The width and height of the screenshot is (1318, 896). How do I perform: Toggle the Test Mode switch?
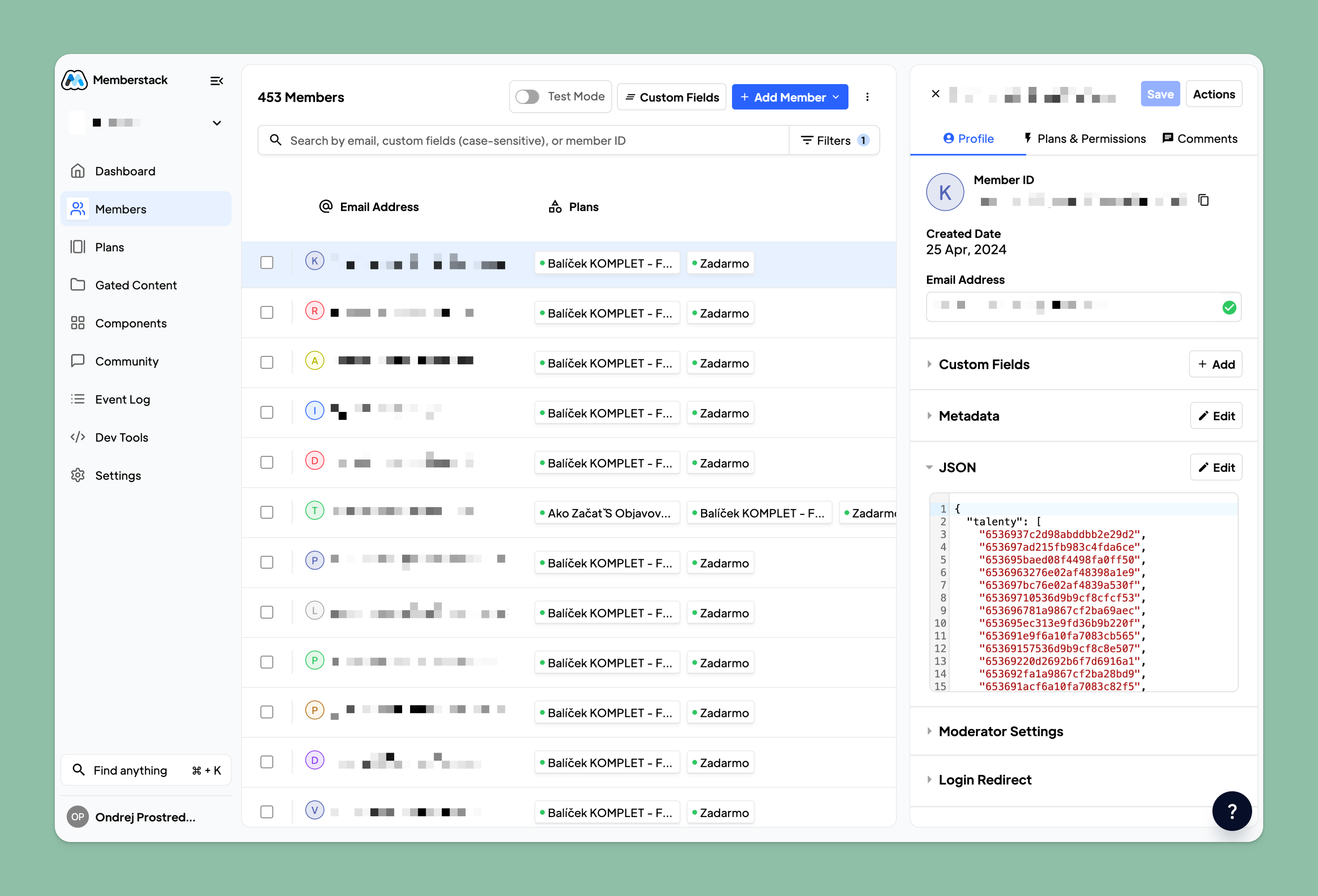pyautogui.click(x=527, y=97)
